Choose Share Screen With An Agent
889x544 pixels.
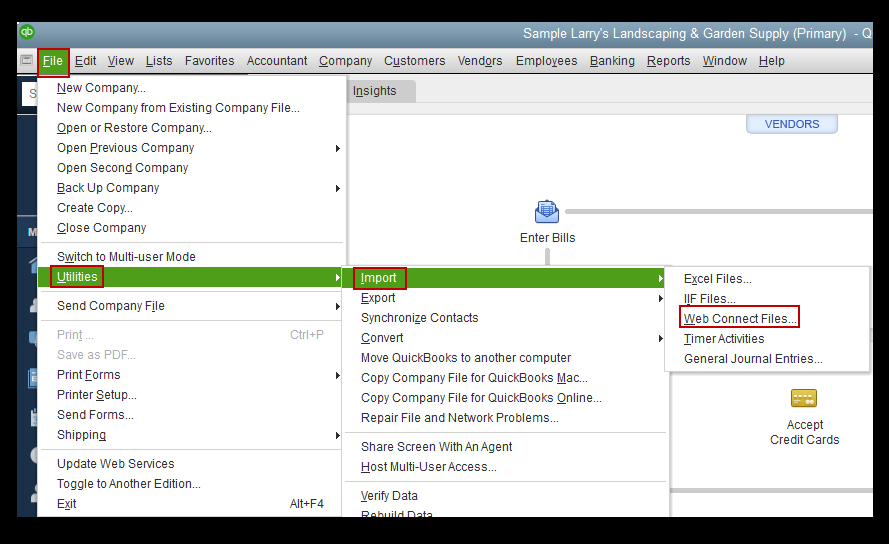(504, 447)
